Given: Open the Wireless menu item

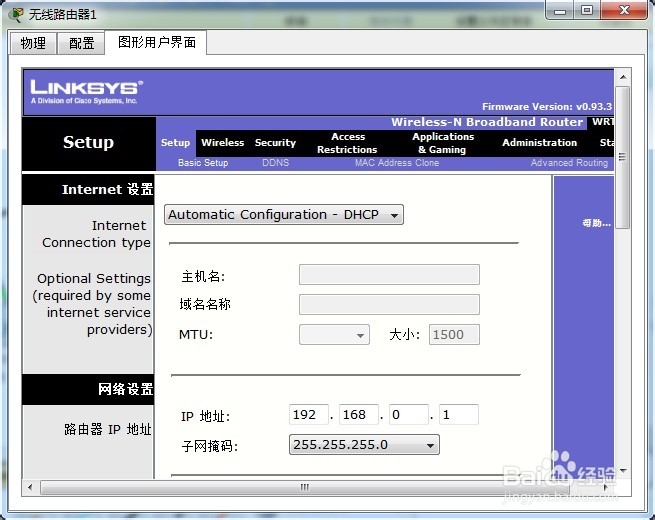Looking at the screenshot, I should (x=223, y=142).
